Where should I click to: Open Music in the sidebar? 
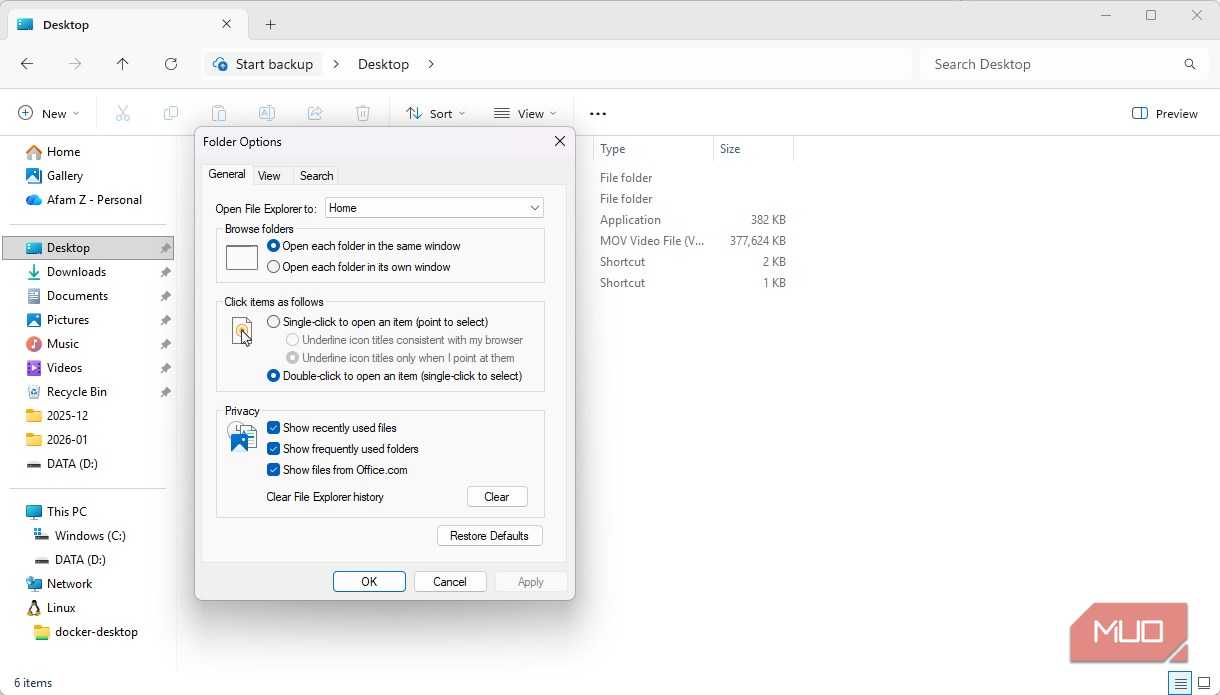63,344
